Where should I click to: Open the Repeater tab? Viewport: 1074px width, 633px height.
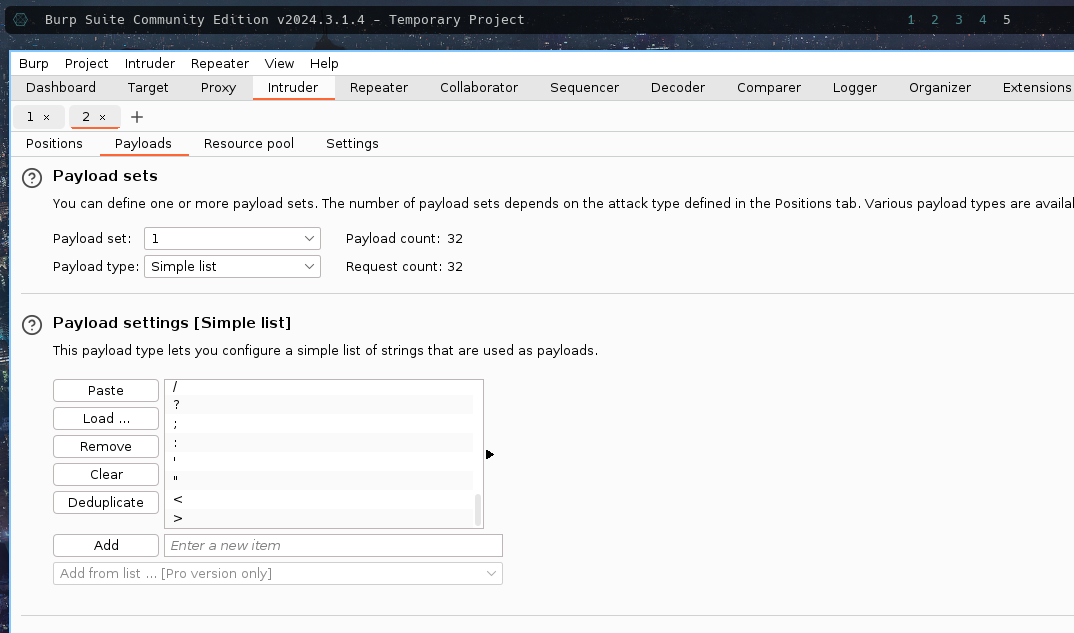tap(378, 88)
